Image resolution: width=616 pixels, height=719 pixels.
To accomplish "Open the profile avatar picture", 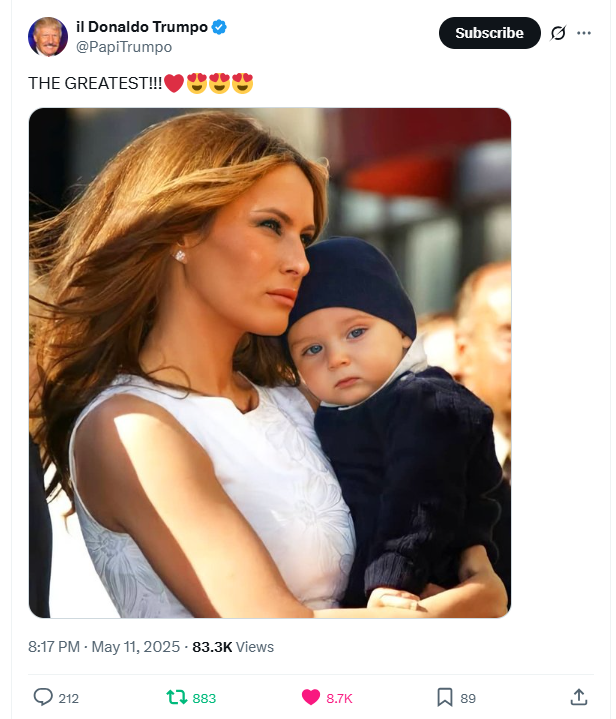I will [x=48, y=37].
